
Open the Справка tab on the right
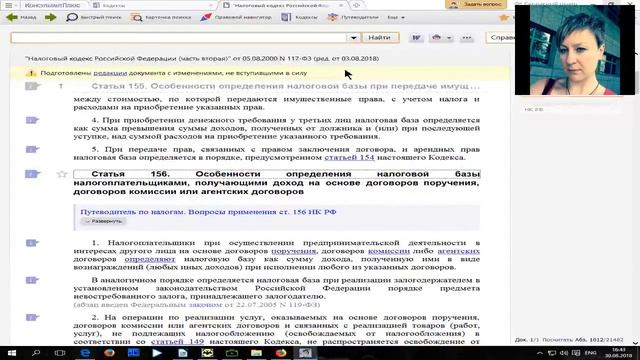coord(500,38)
